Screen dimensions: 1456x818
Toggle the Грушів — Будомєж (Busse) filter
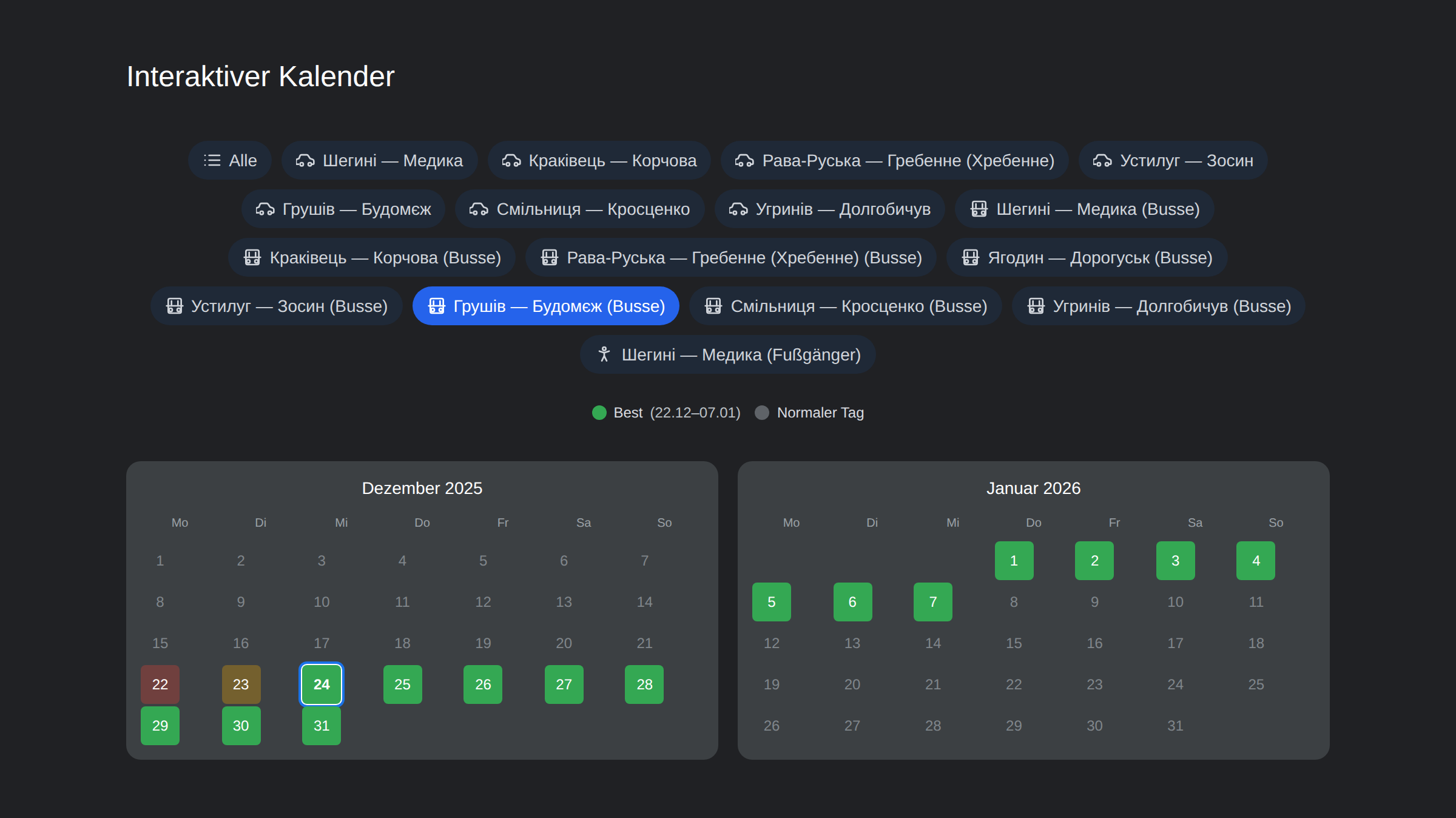(x=545, y=306)
